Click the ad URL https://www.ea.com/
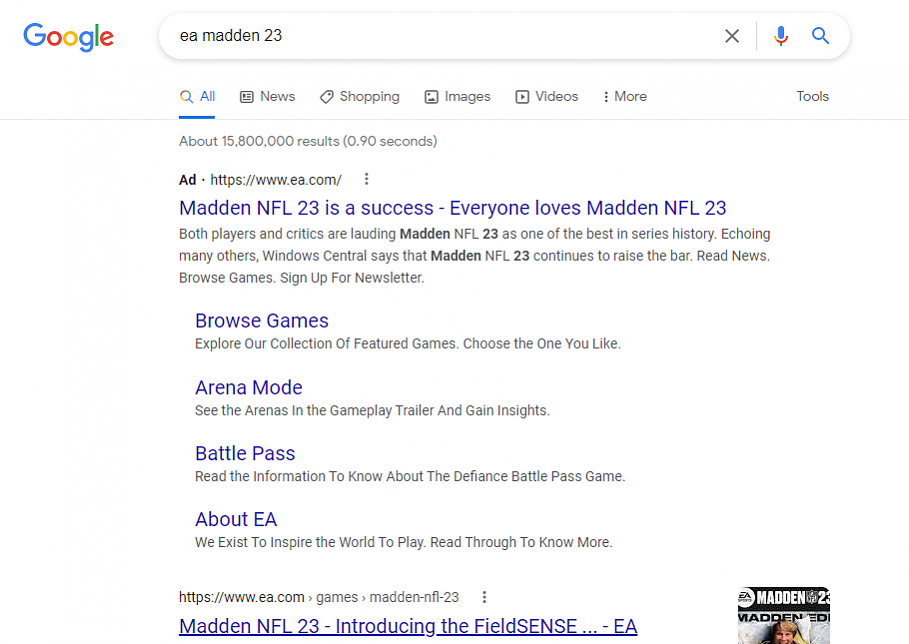This screenshot has height=644, width=909. [x=276, y=180]
